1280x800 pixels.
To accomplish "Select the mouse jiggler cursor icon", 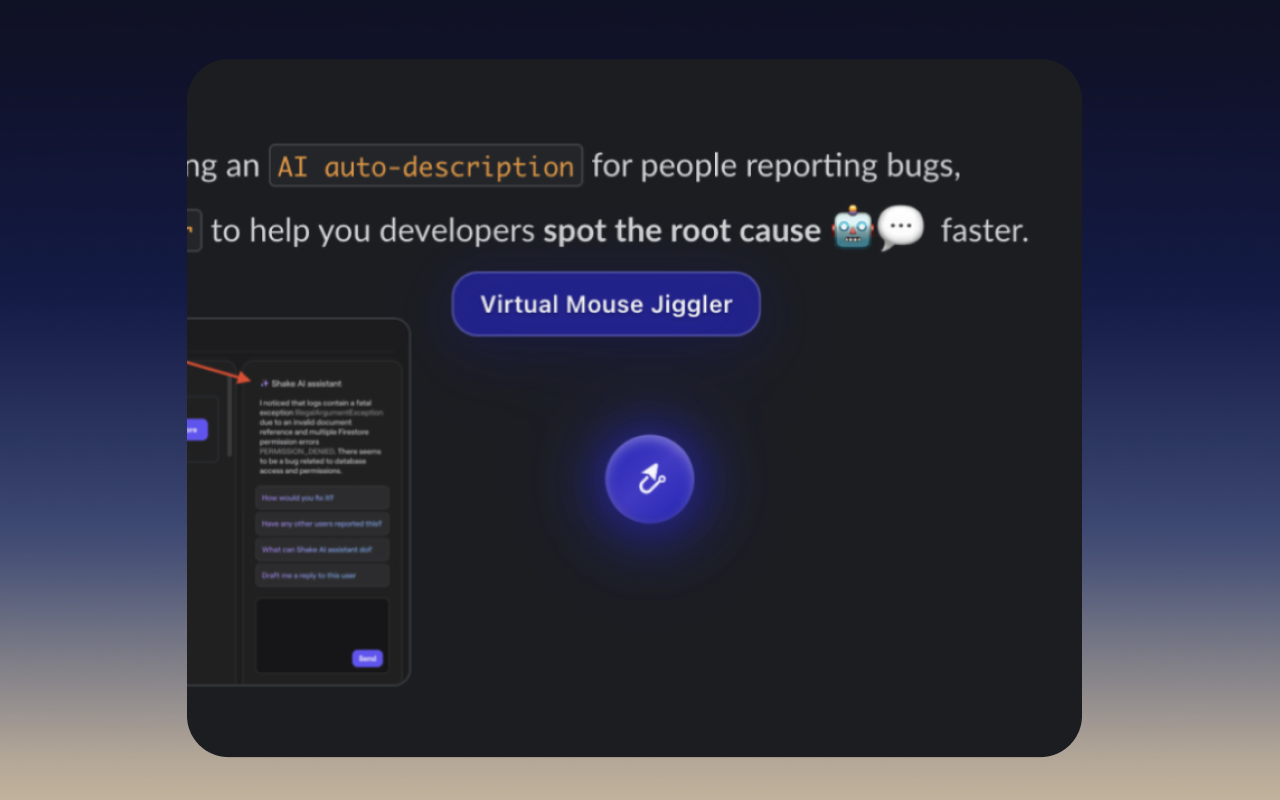I will click(x=650, y=478).
